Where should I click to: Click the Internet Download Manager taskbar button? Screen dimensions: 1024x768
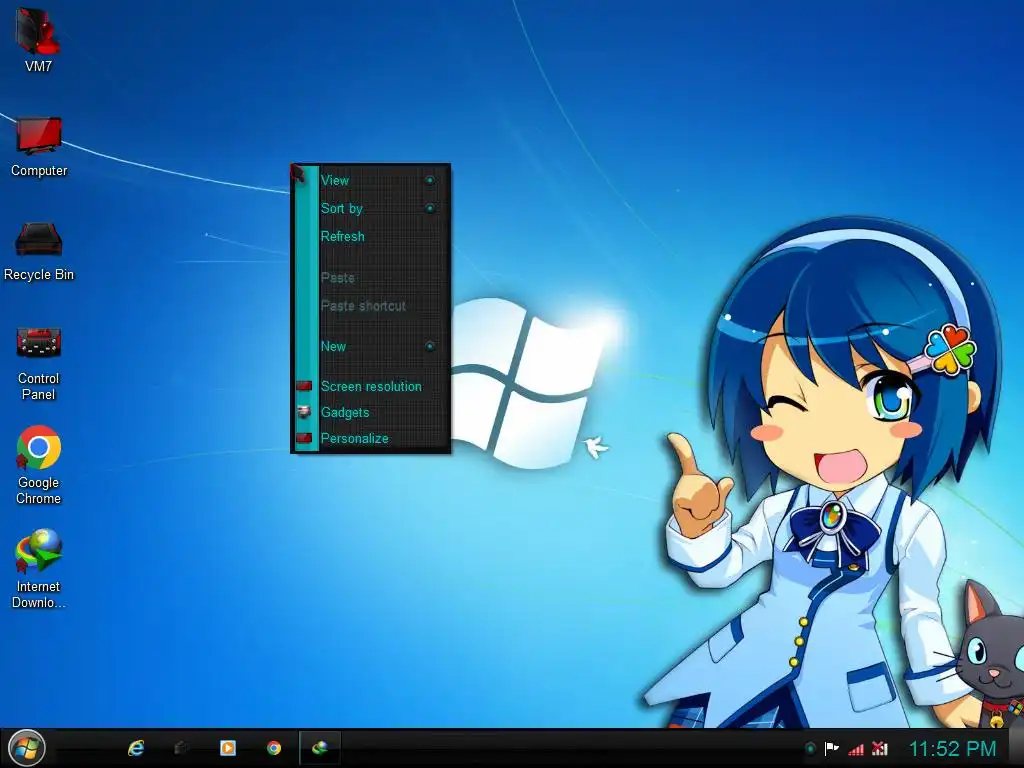pos(320,748)
